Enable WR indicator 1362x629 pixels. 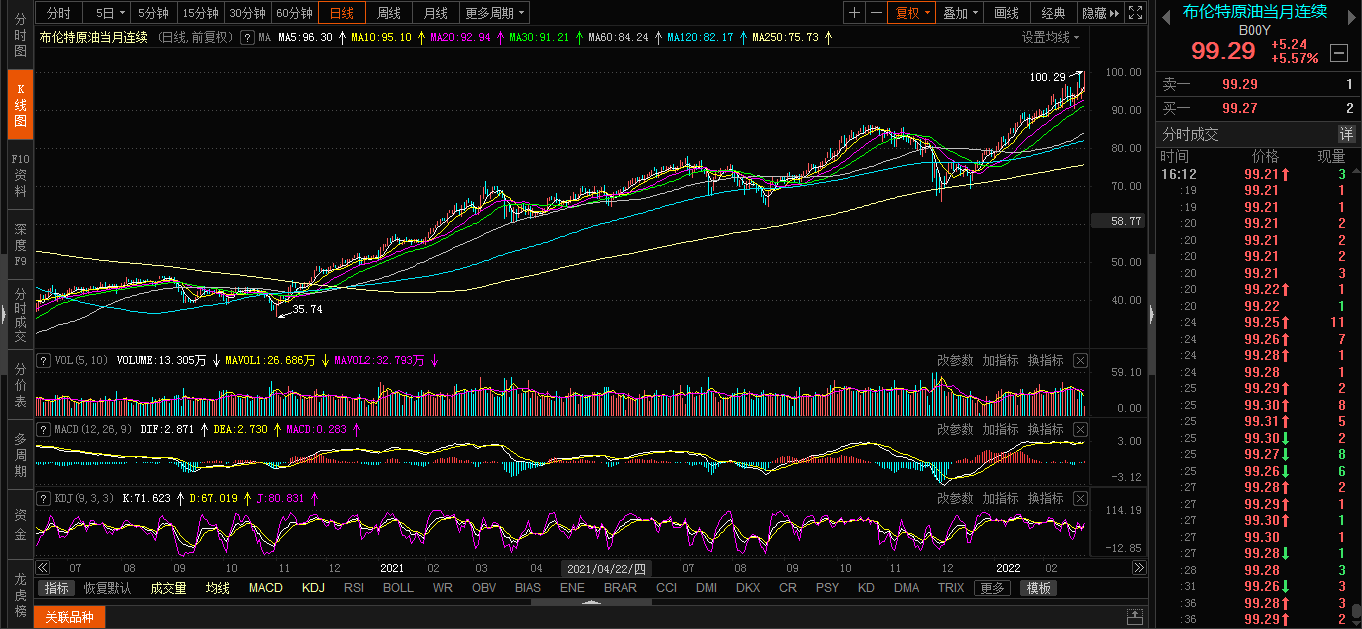[443, 588]
